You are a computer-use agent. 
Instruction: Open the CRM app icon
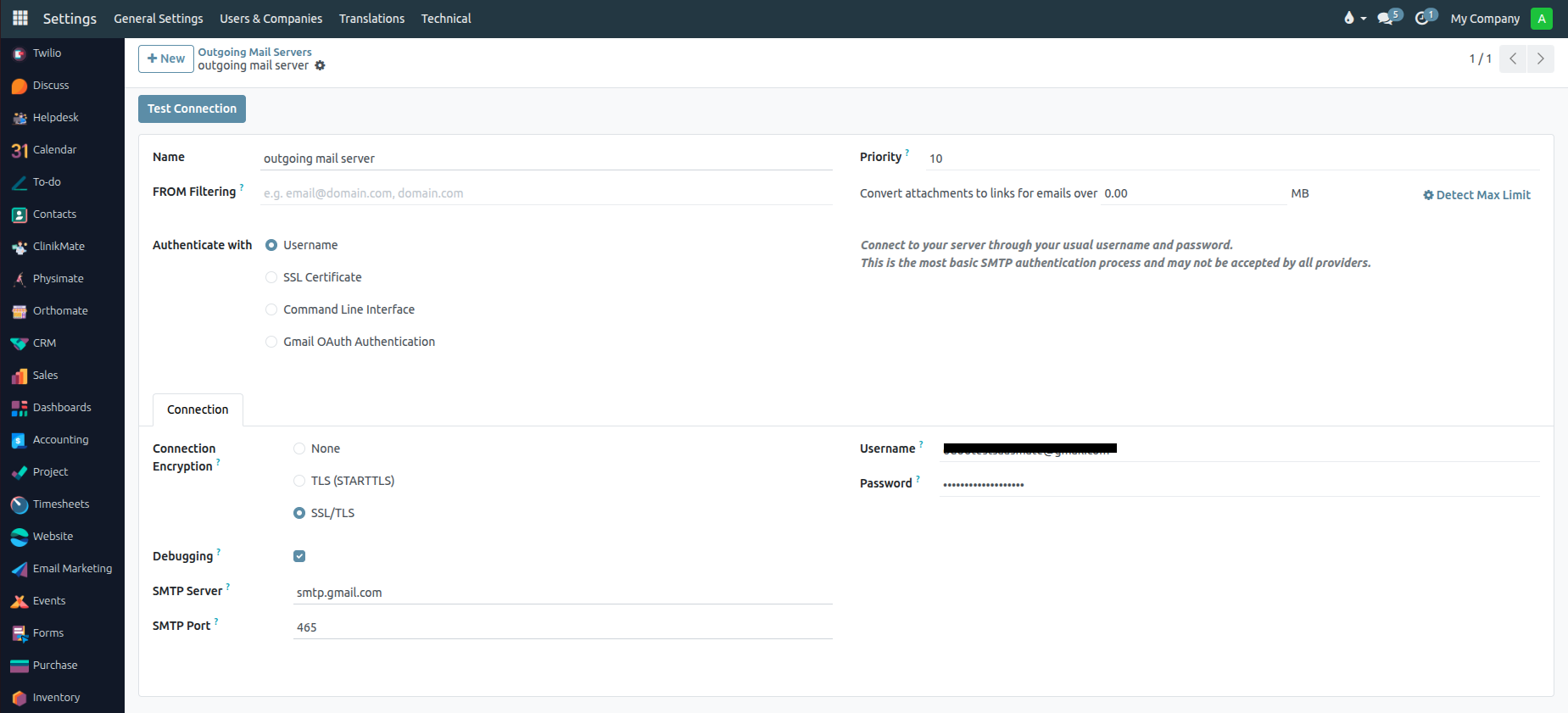pos(20,343)
